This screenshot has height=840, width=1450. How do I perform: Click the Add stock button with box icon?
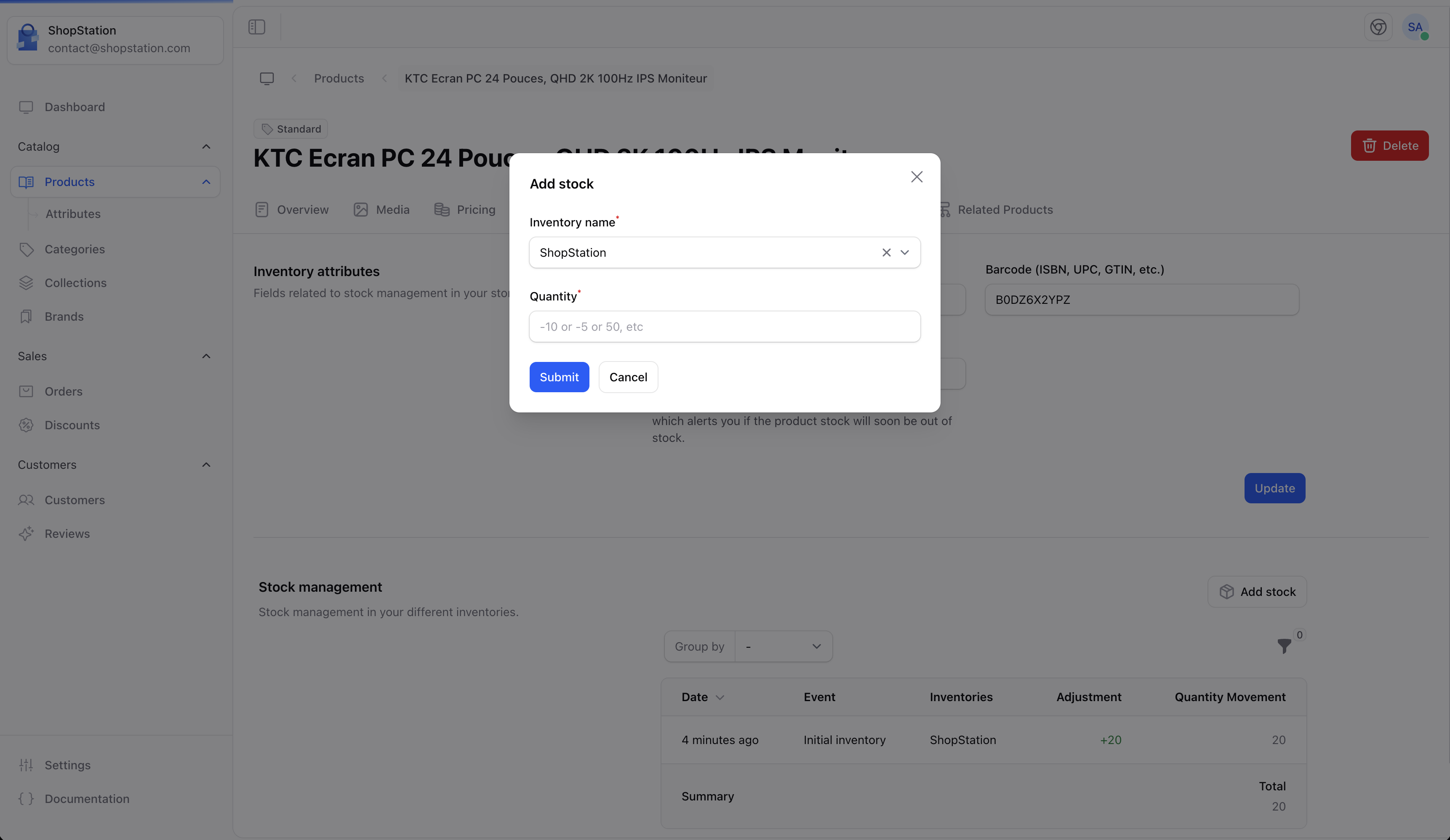(x=1257, y=592)
